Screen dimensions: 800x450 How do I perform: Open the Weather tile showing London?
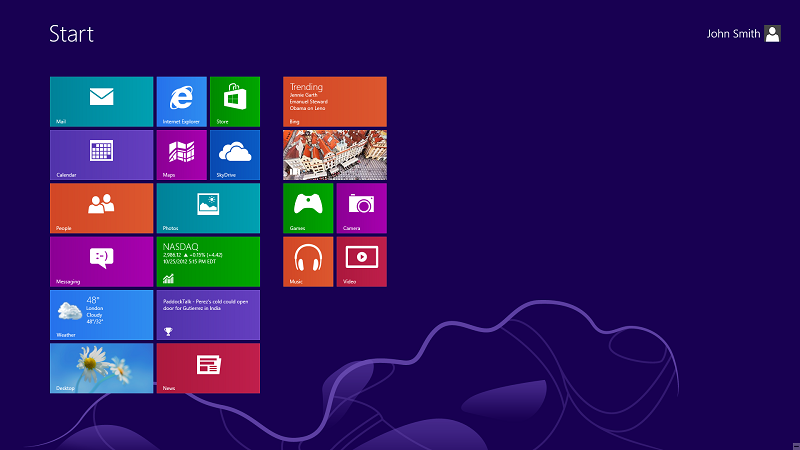[x=102, y=315]
